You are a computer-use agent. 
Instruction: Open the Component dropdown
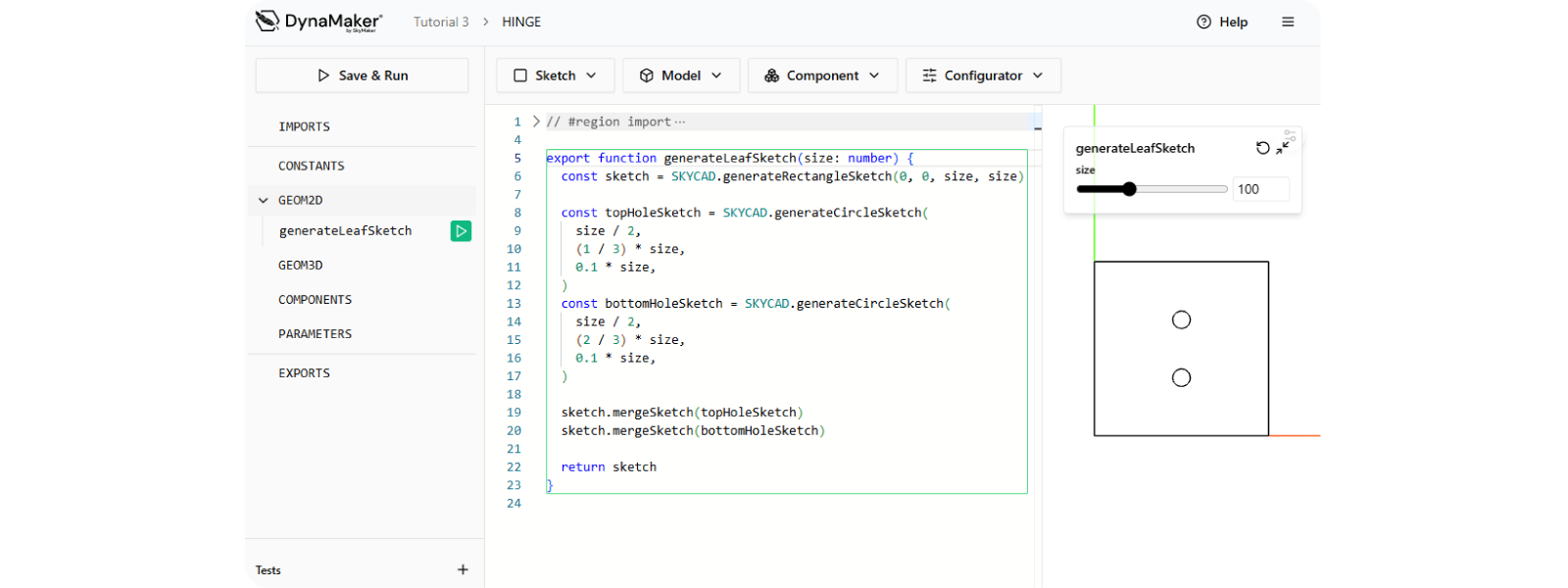tap(822, 75)
